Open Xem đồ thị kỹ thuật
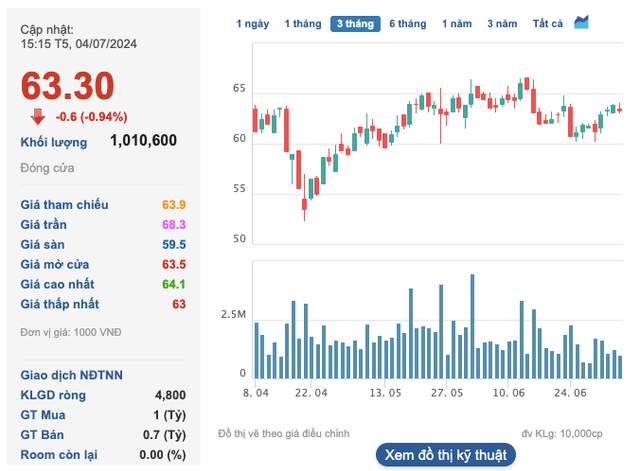Image resolution: width=640 pixels, height=471 pixels. [445, 454]
